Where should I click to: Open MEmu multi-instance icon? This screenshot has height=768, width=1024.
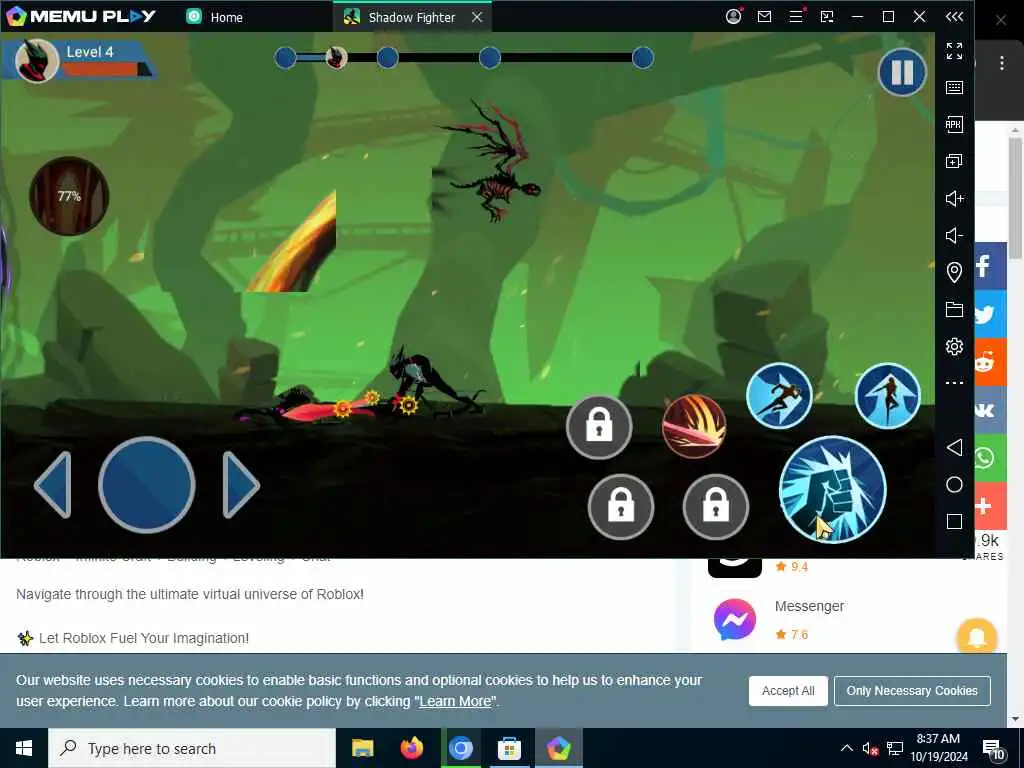pos(954,161)
